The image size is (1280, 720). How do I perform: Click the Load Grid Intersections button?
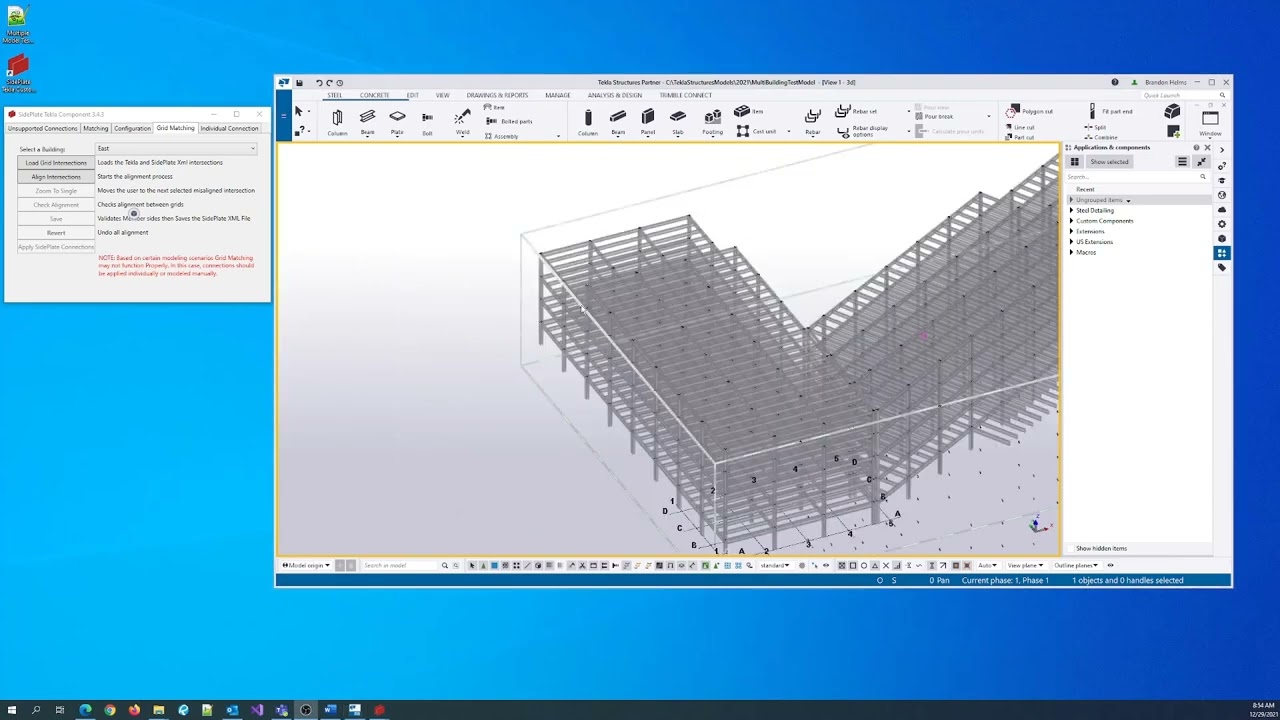tap(56, 163)
